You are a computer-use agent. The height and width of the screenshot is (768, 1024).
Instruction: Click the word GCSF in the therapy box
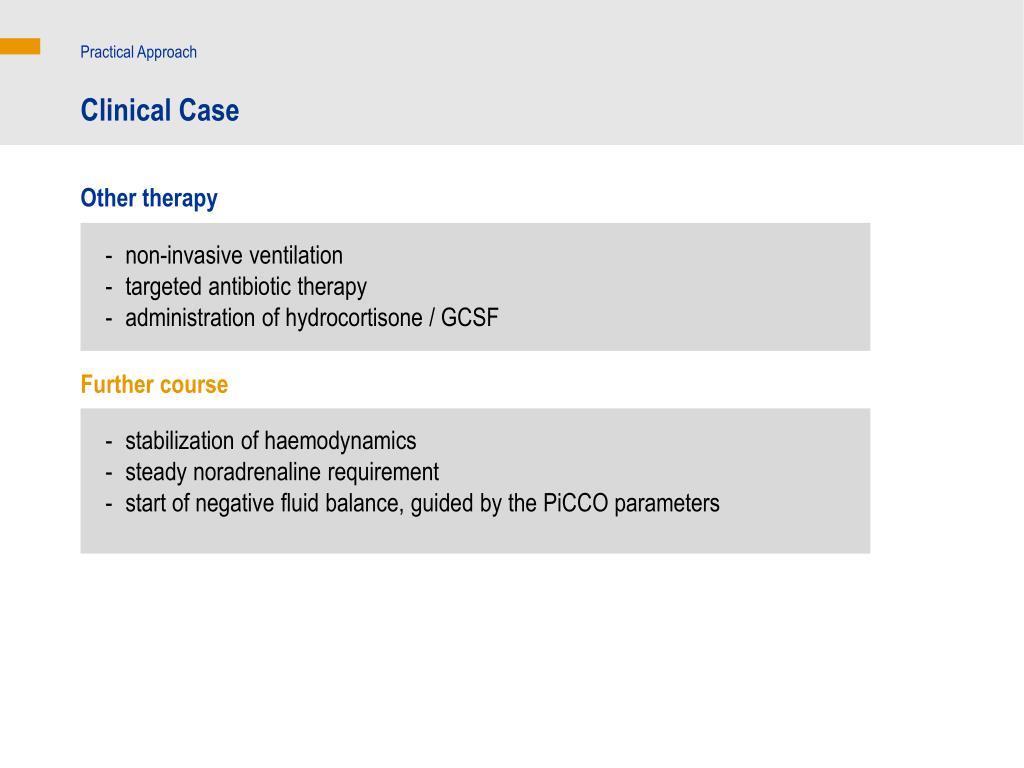[x=470, y=318]
